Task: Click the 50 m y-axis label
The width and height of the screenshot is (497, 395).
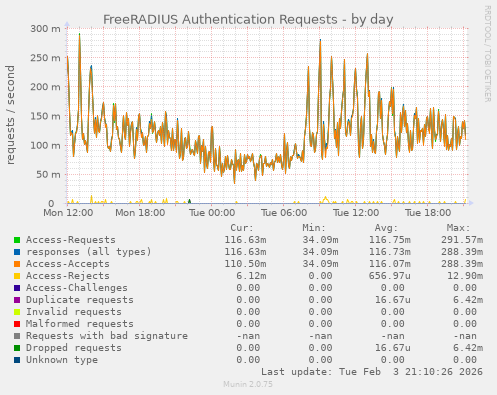Action: 48,175
